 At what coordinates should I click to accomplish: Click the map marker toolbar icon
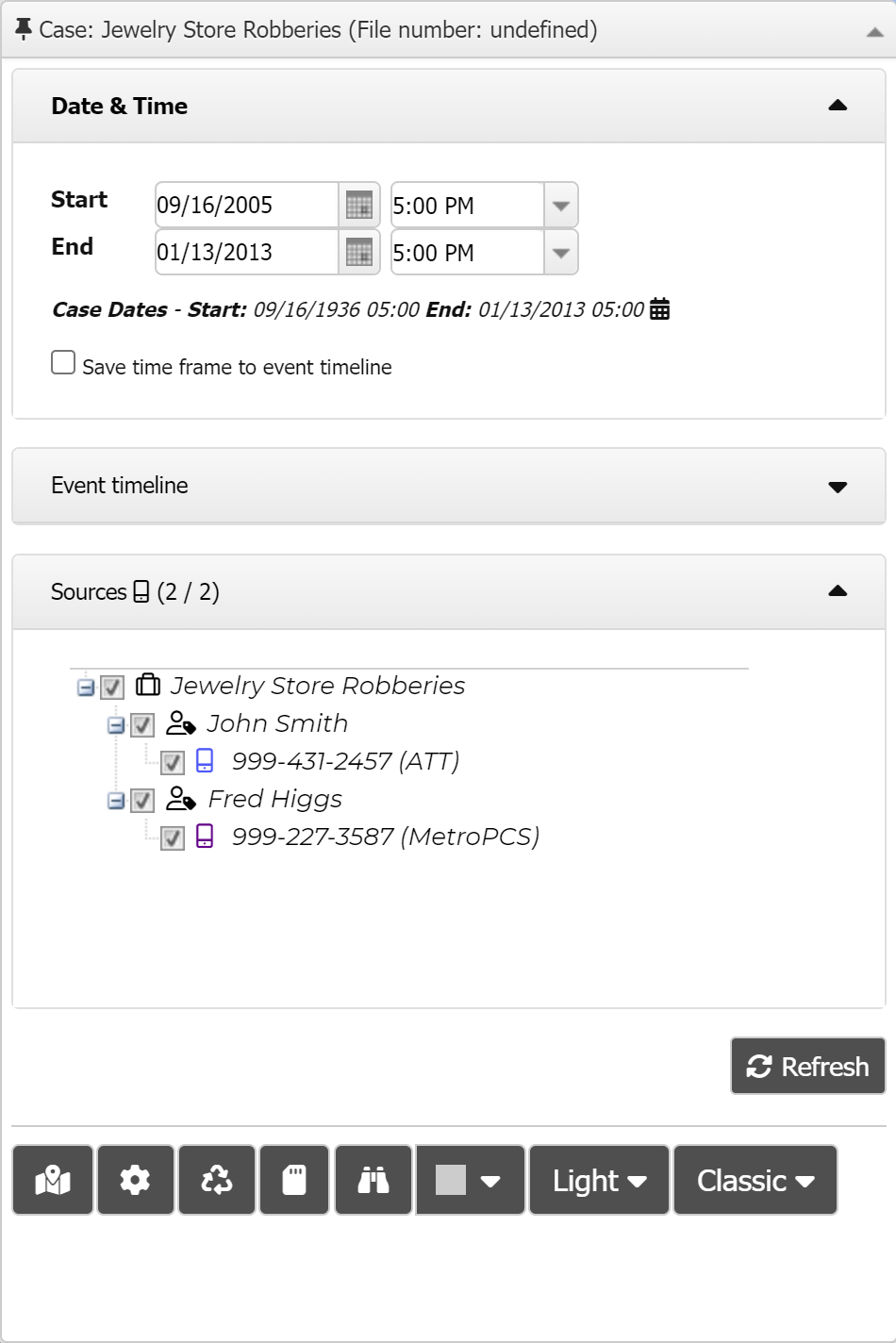pos(53,1180)
